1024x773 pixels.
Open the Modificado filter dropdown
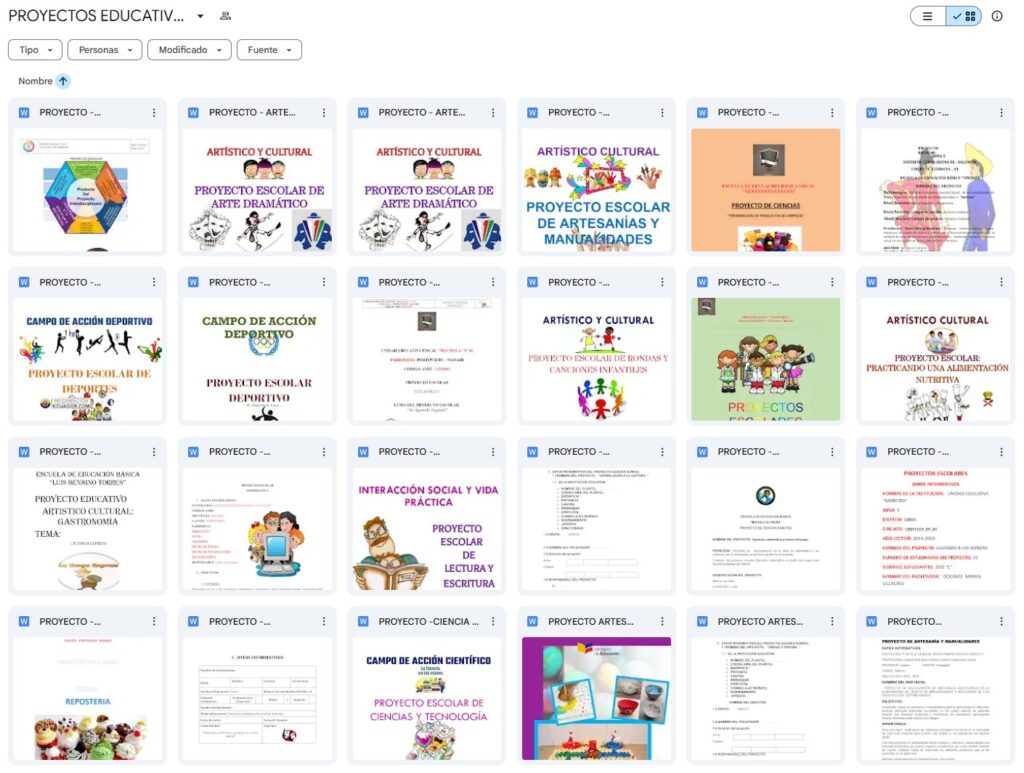[189, 50]
